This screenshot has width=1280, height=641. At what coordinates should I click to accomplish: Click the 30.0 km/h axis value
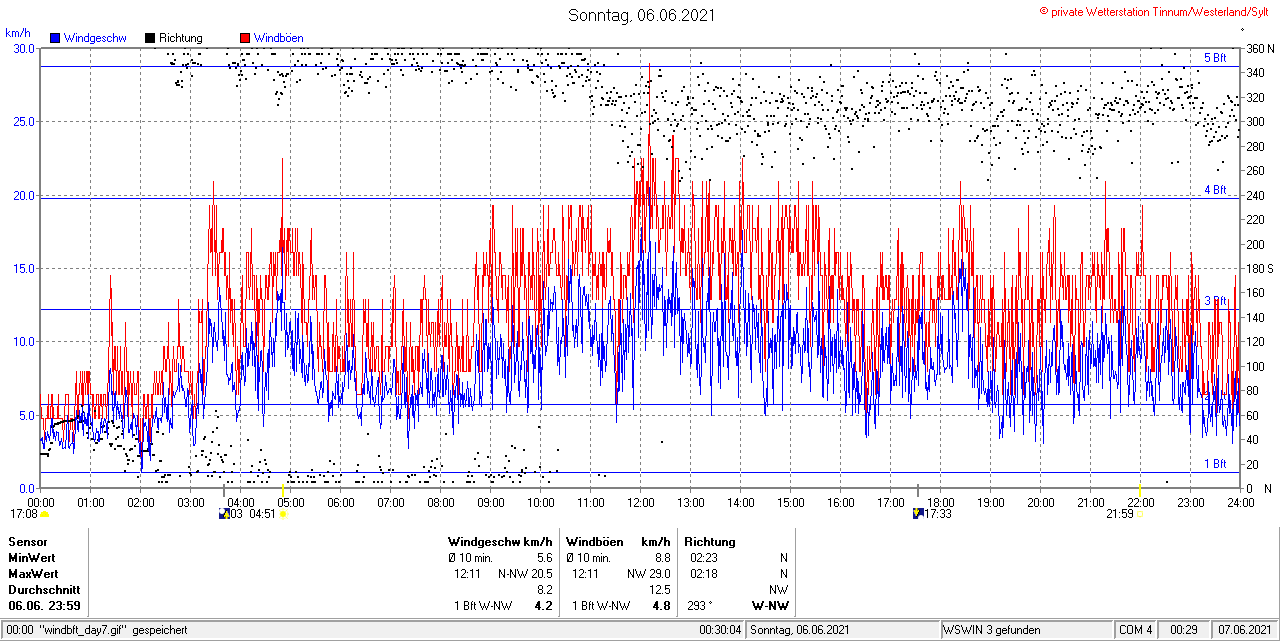tap(23, 48)
